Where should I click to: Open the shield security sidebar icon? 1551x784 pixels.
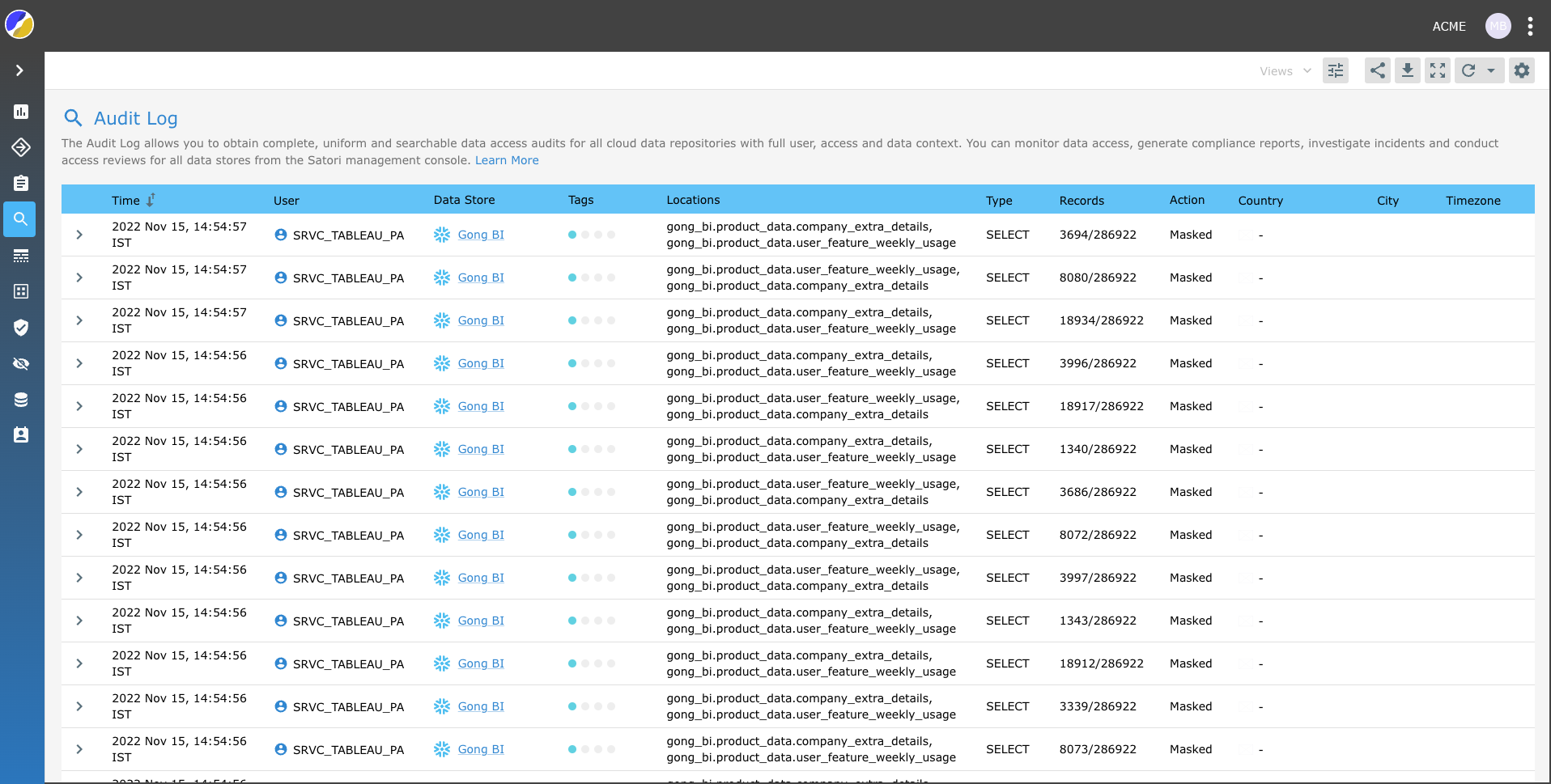point(21,327)
